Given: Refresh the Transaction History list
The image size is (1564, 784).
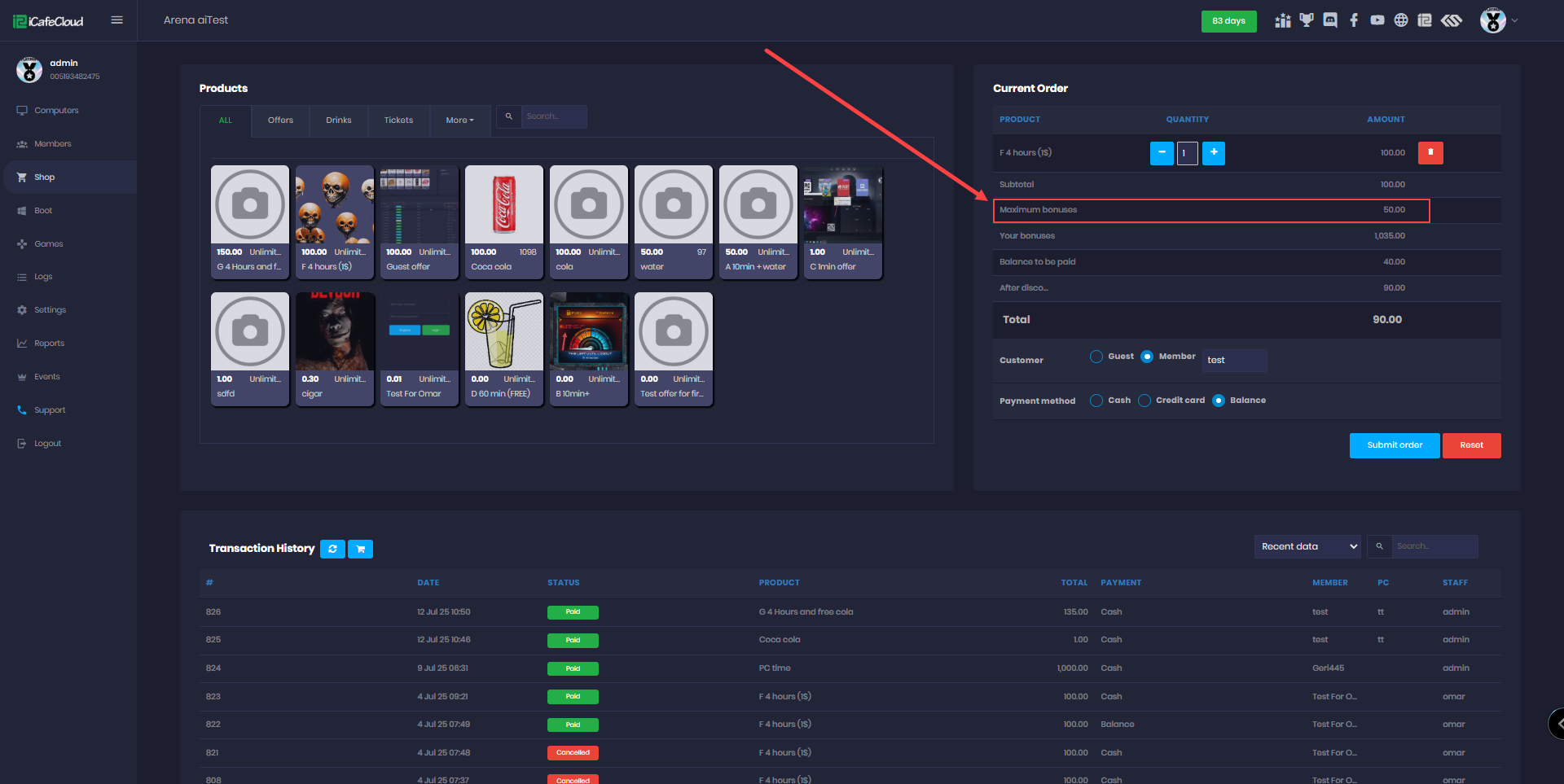Looking at the screenshot, I should tap(332, 549).
